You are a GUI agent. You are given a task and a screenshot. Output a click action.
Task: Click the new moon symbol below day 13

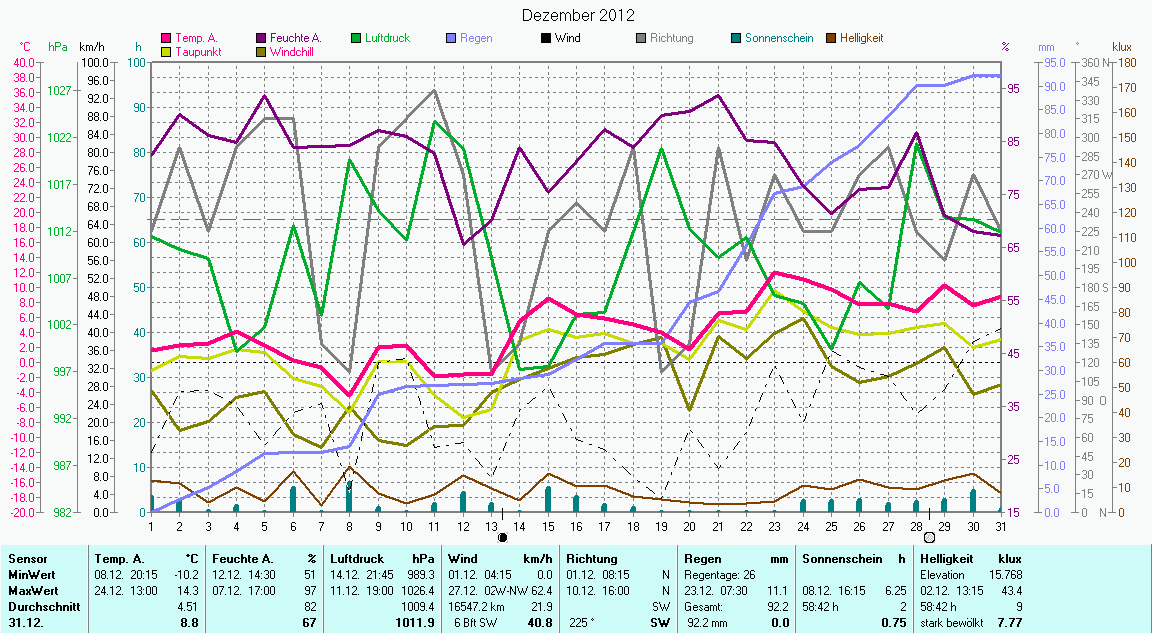click(x=503, y=538)
